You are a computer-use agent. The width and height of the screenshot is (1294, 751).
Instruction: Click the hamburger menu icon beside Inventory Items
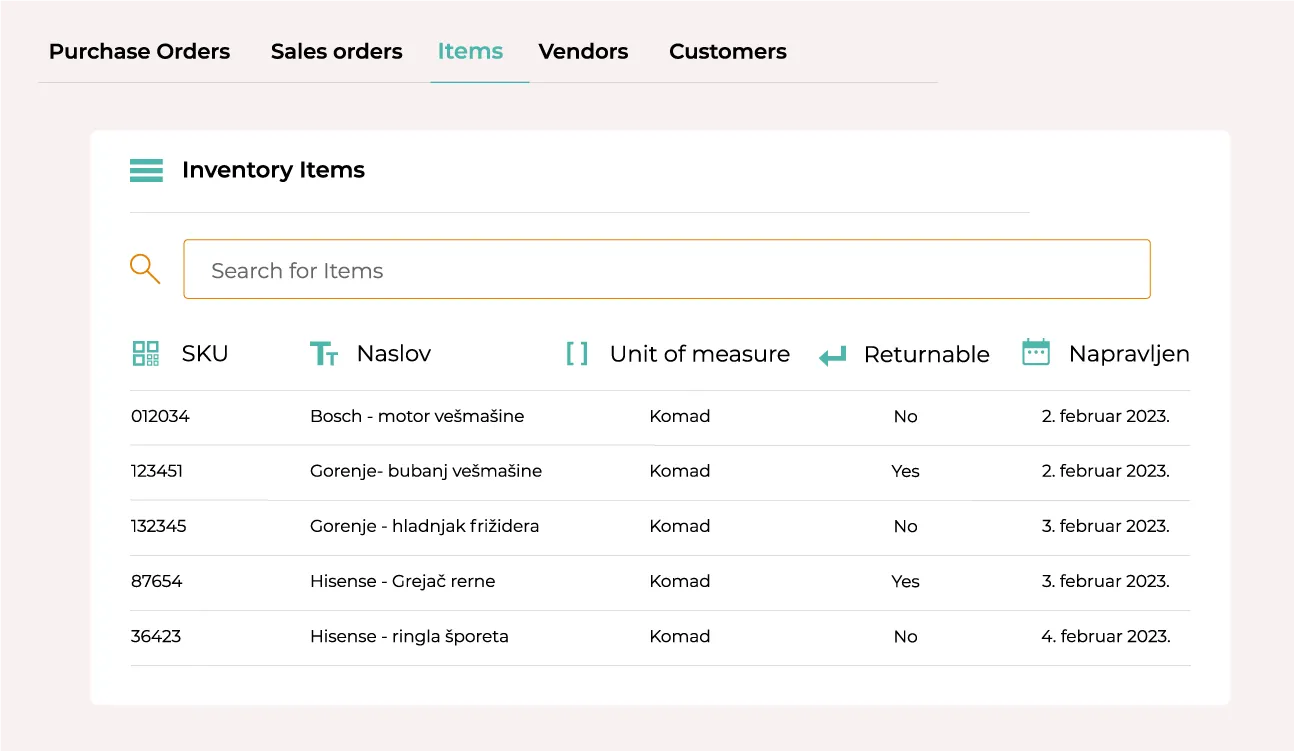(x=146, y=171)
